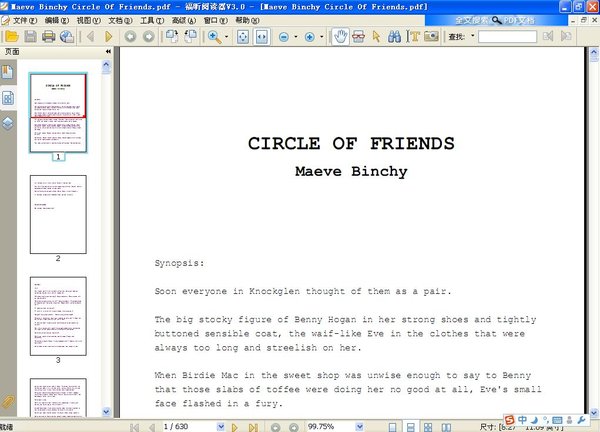Click find next button next to search box
Viewport: 600px width, 432px height.
coord(566,36)
